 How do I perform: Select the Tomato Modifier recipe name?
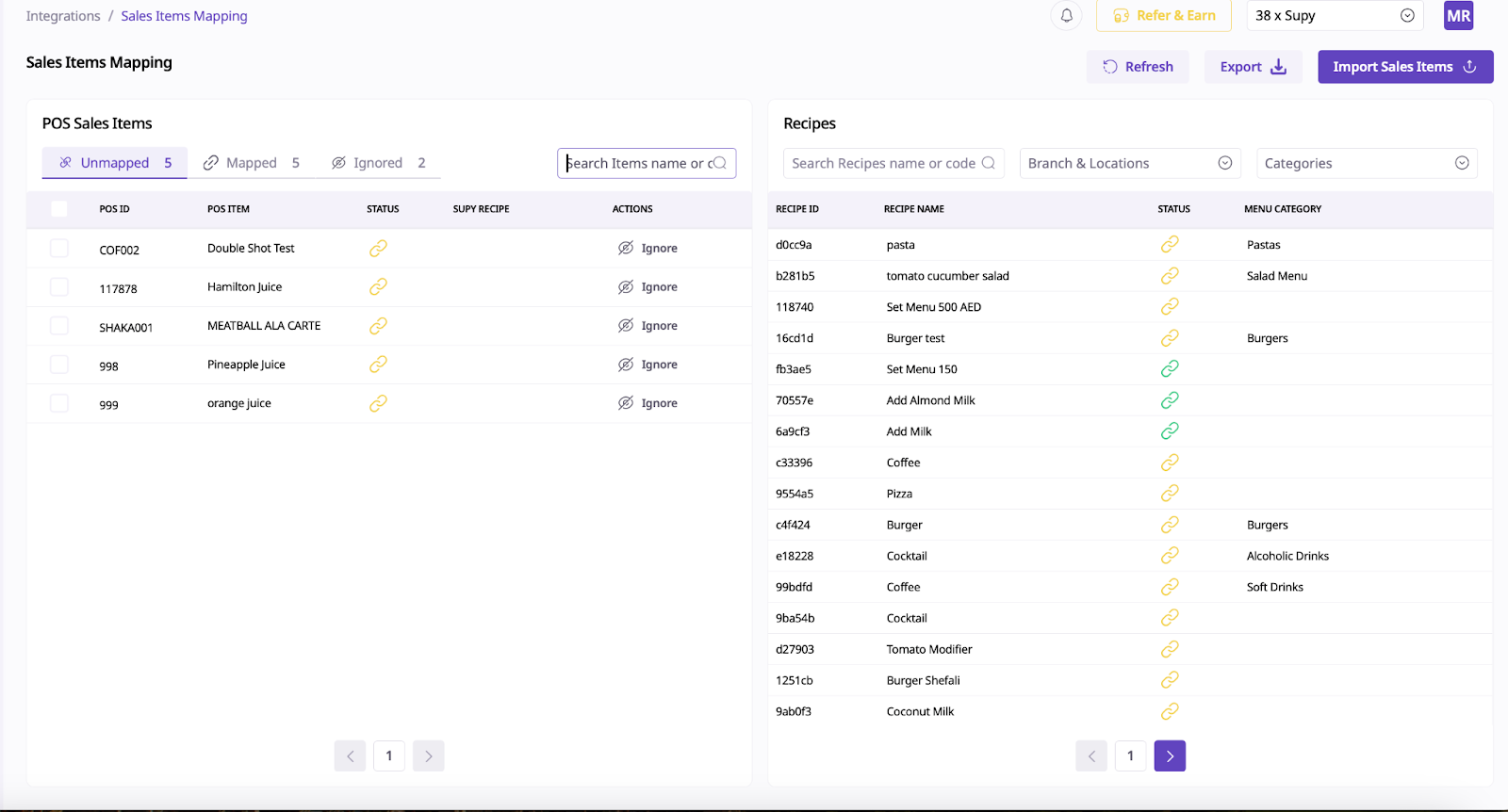[x=929, y=649]
